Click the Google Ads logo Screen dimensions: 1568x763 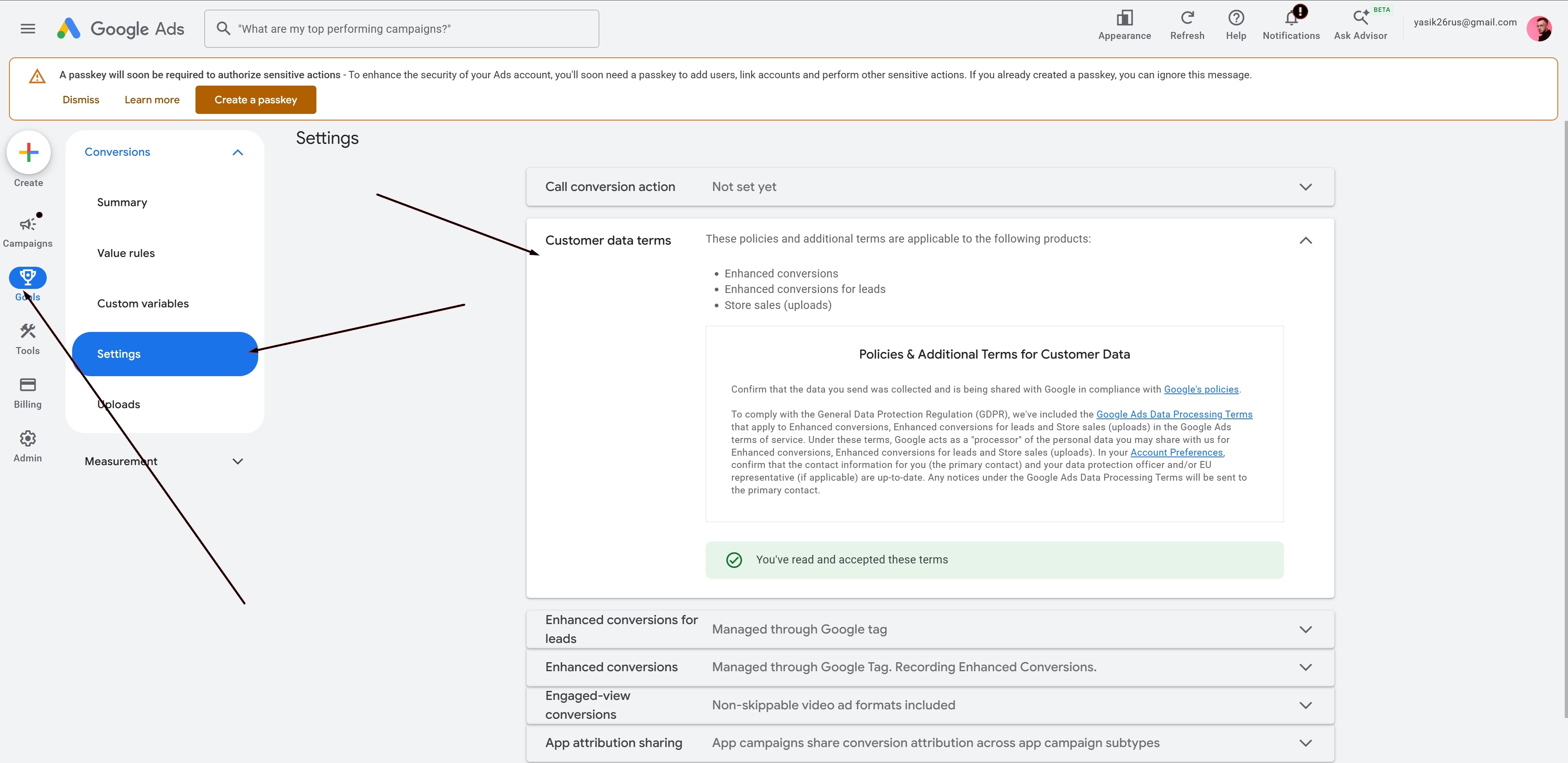(120, 29)
